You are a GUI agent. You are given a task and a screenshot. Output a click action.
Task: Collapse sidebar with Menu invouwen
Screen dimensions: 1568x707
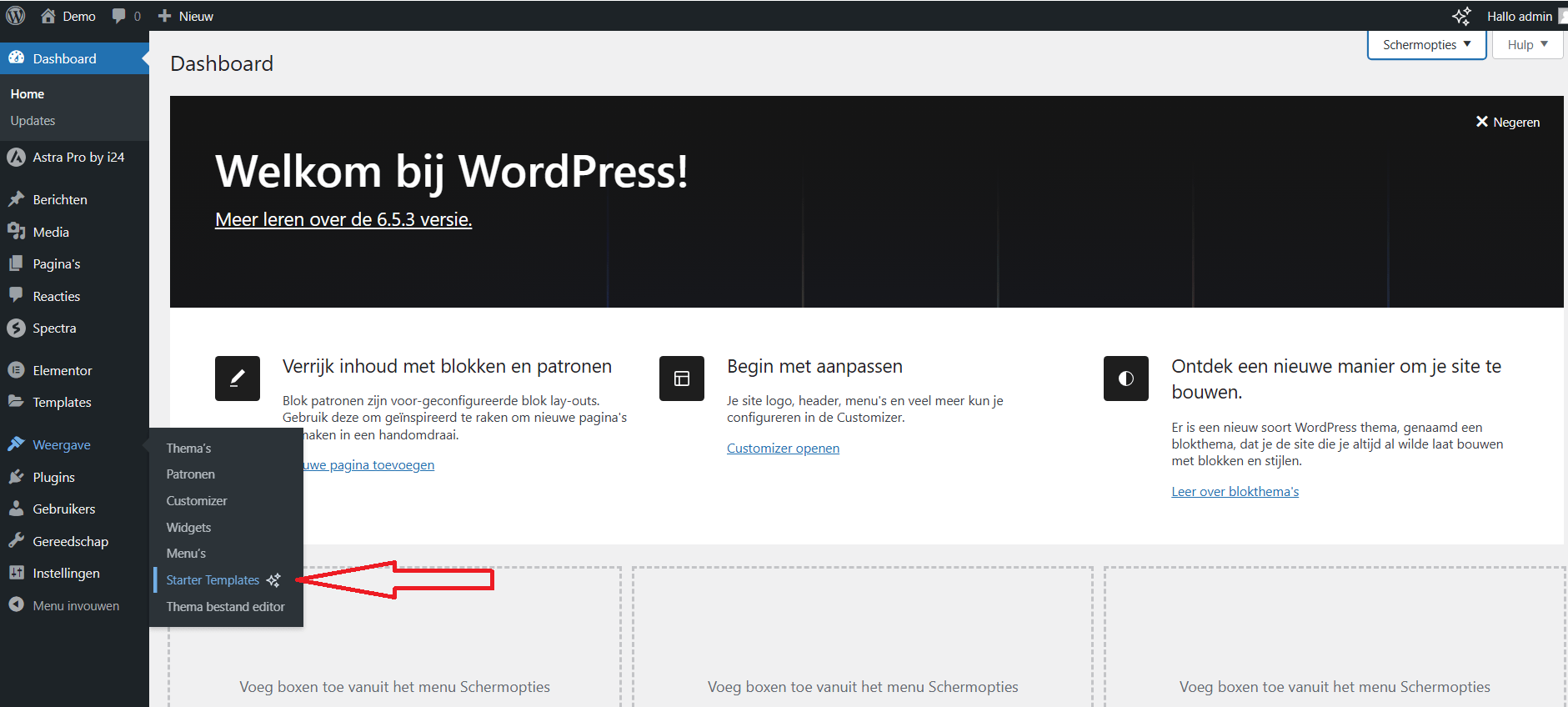pos(74,605)
